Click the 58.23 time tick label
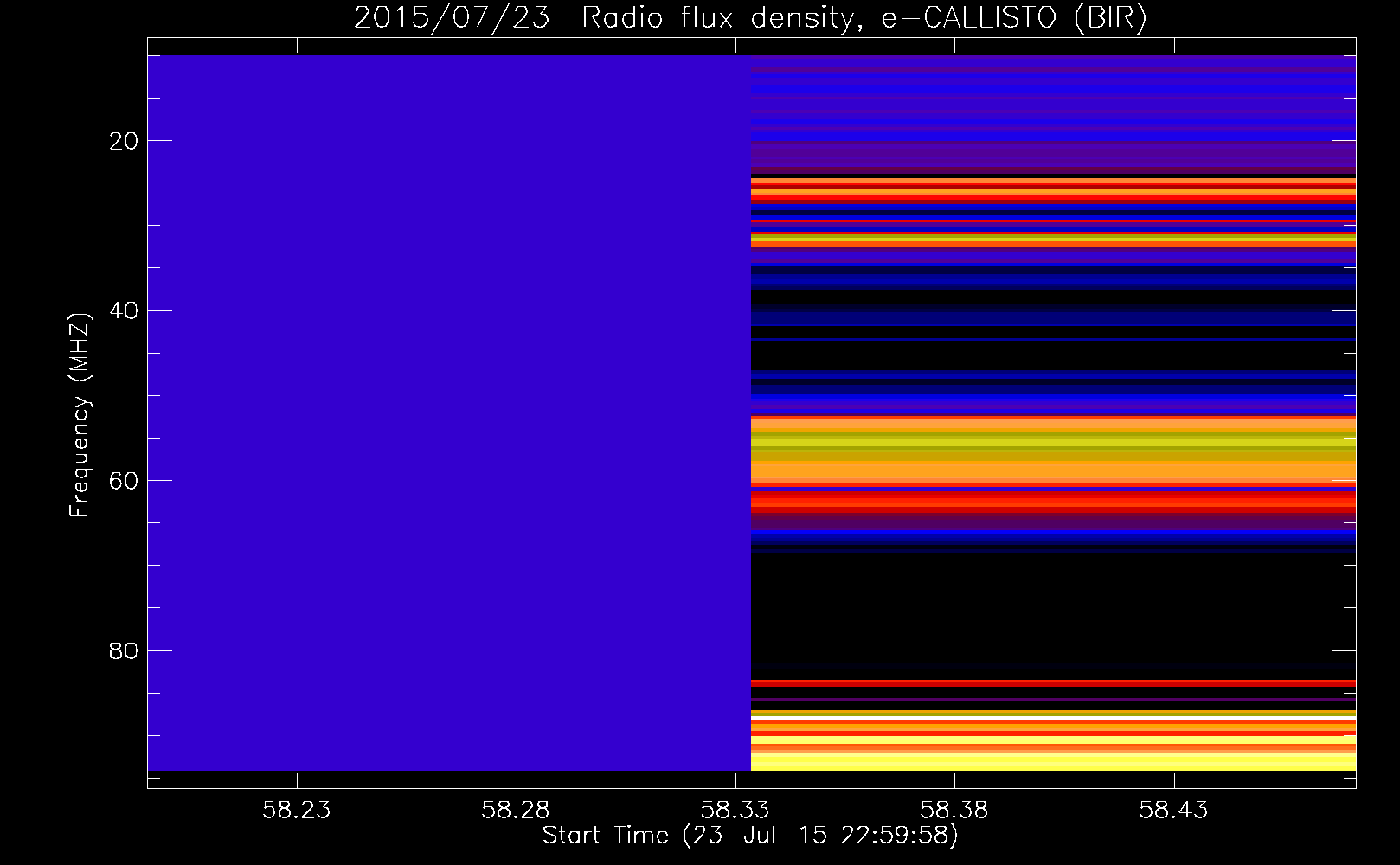The image size is (1400, 865). coord(297,811)
